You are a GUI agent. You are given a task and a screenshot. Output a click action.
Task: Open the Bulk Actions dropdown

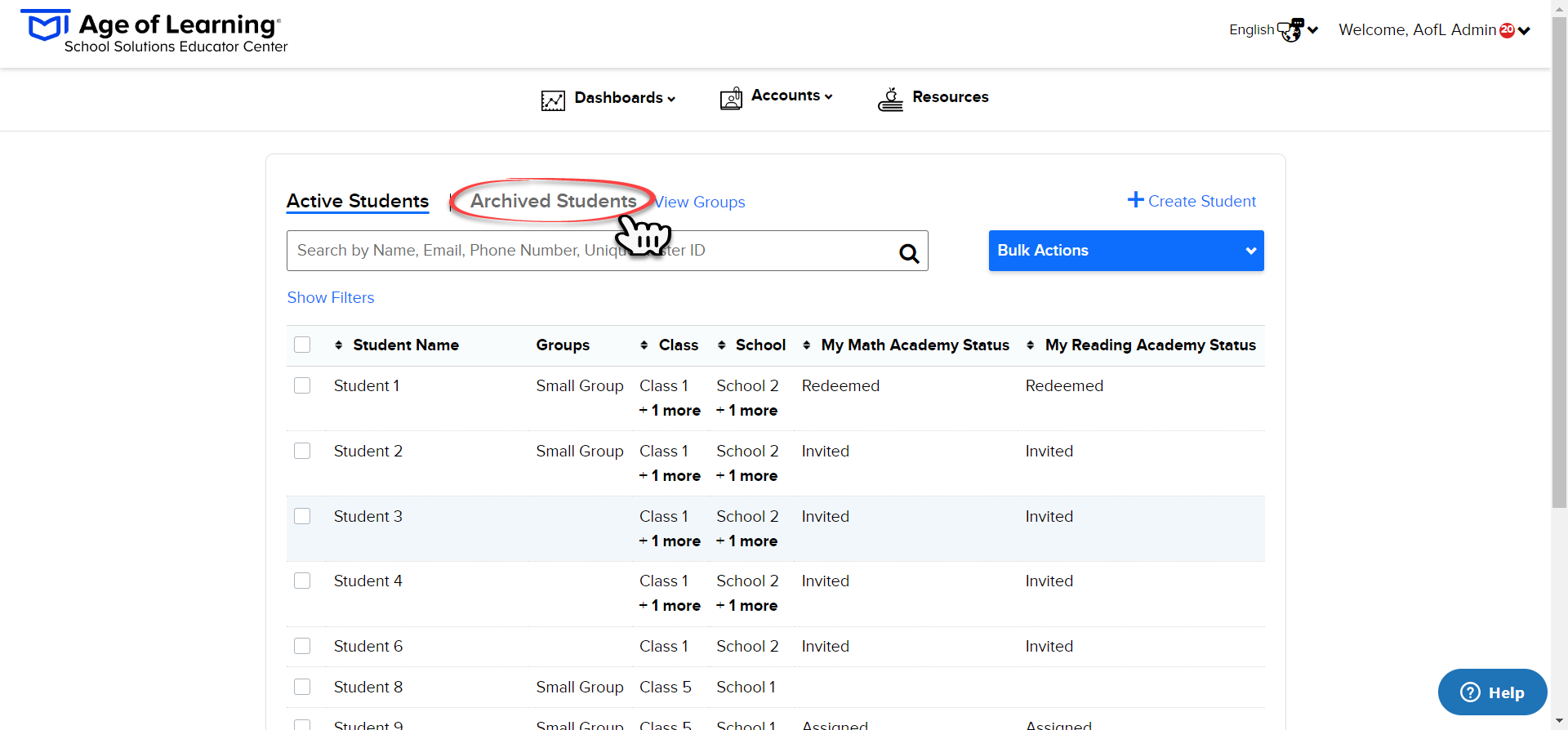click(1126, 251)
